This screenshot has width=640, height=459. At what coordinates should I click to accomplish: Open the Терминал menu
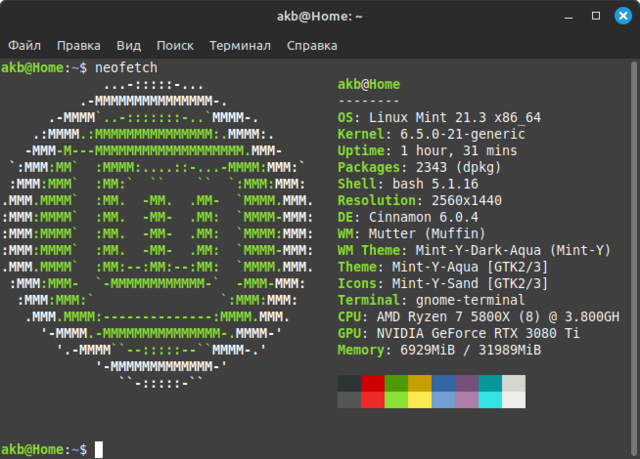(240, 45)
